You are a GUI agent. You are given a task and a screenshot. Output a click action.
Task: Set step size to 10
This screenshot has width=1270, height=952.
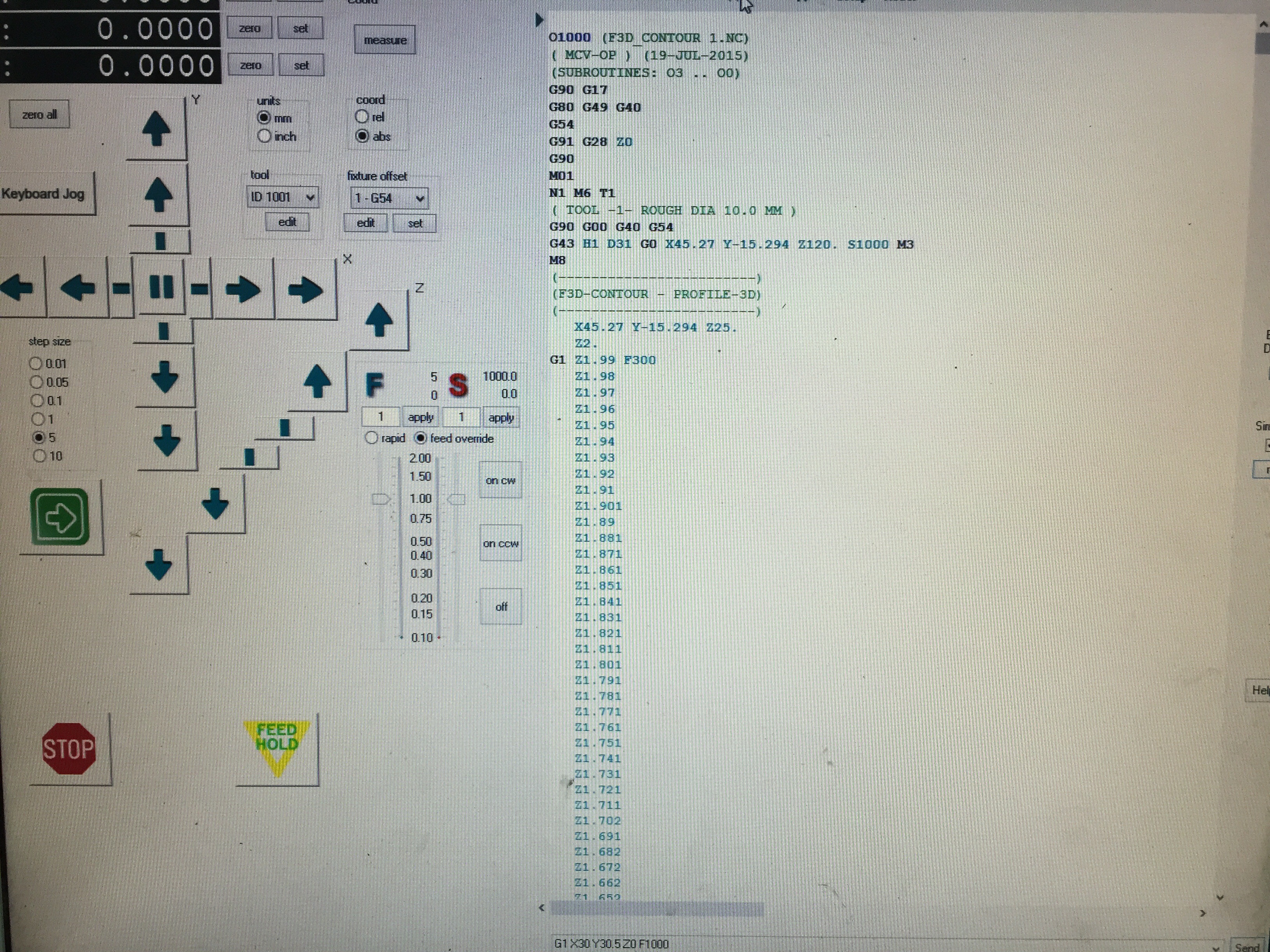click(39, 456)
